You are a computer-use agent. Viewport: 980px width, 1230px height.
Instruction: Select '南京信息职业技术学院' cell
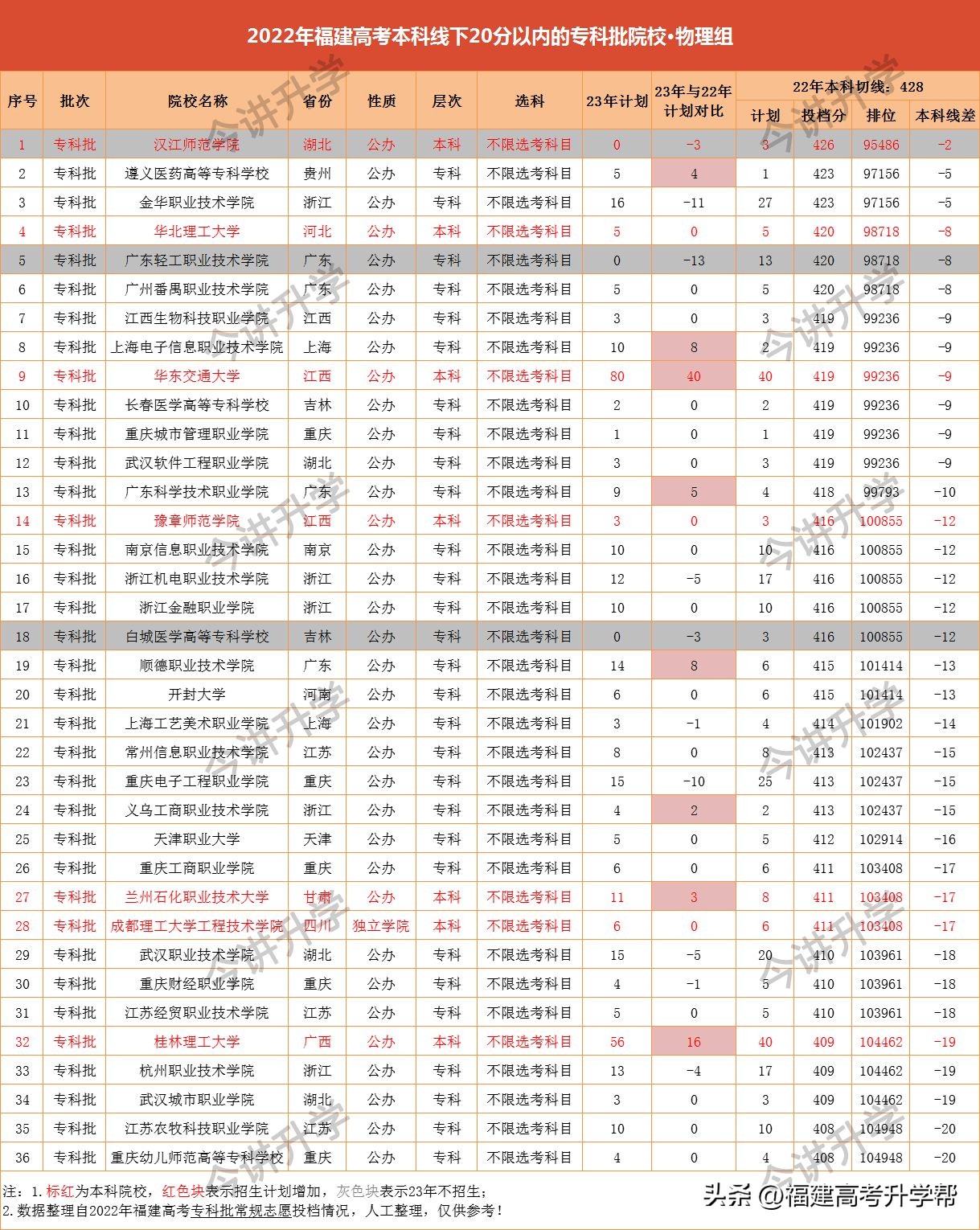tap(197, 550)
